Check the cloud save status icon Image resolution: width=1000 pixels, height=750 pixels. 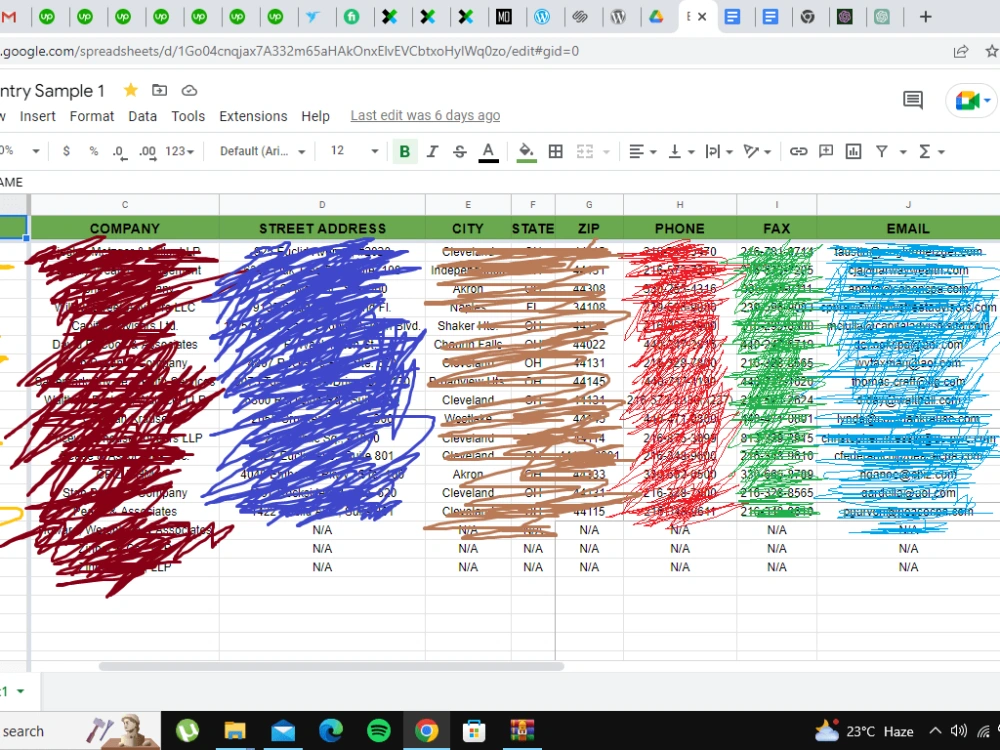point(189,91)
